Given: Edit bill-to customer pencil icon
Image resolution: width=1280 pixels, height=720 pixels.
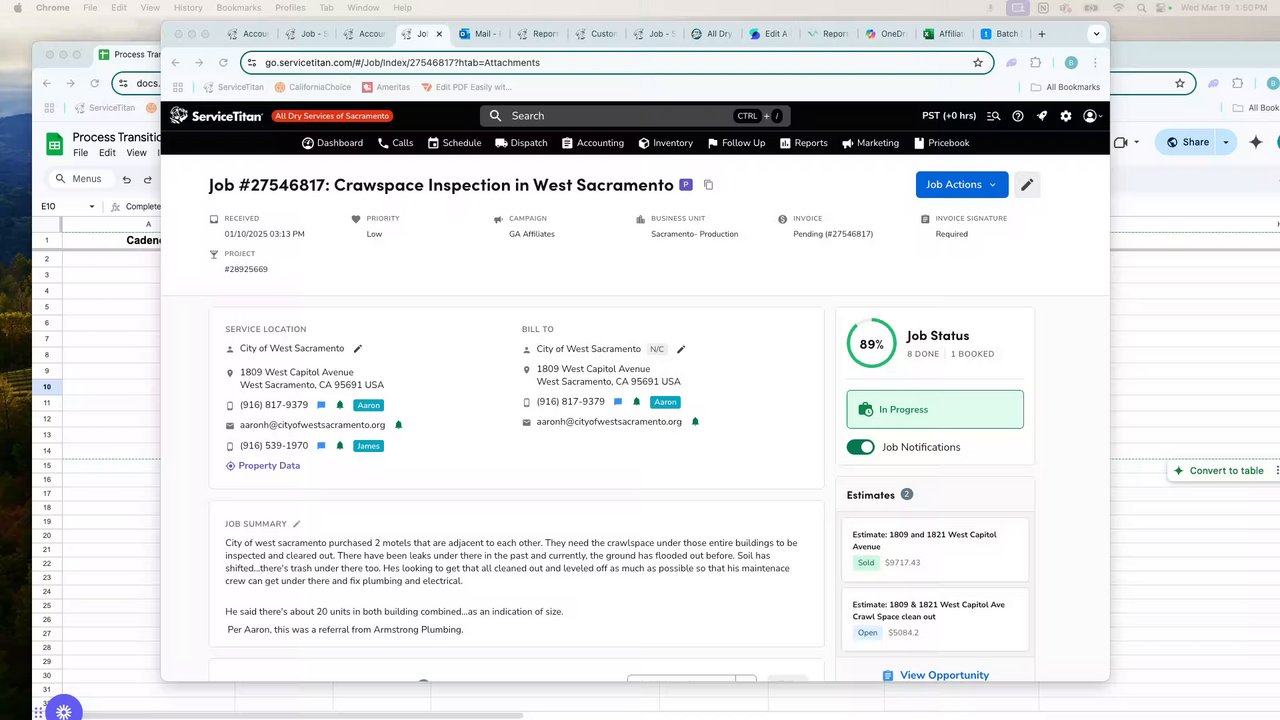Looking at the screenshot, I should (x=681, y=349).
